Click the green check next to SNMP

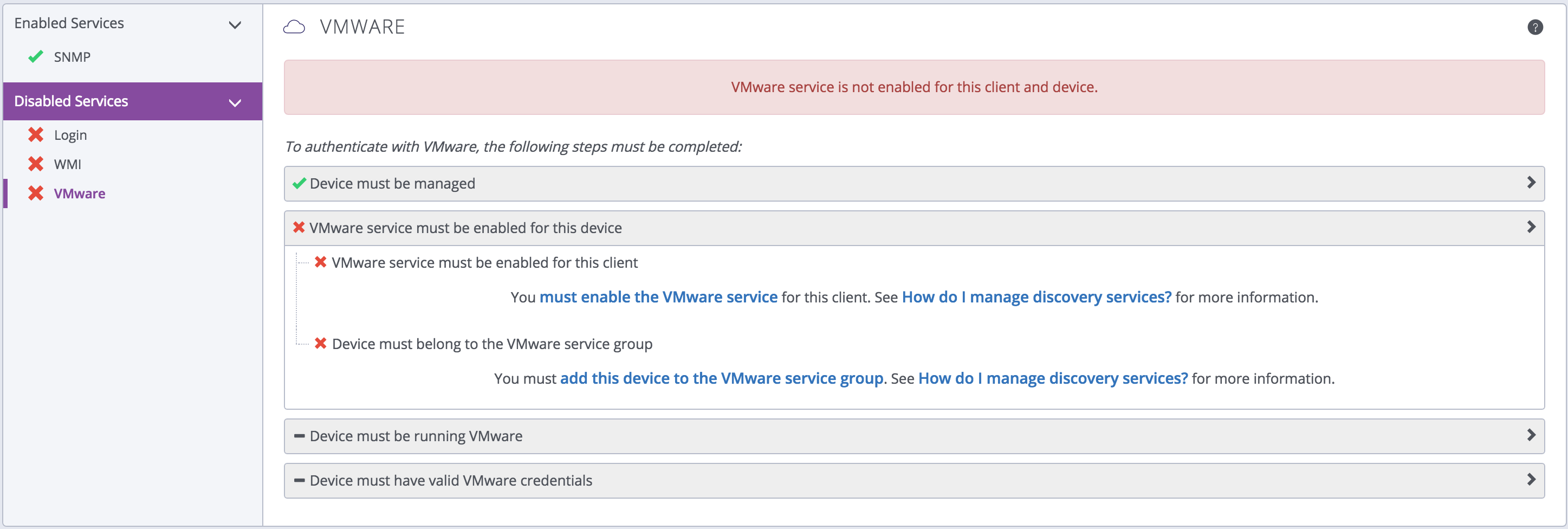click(x=35, y=56)
